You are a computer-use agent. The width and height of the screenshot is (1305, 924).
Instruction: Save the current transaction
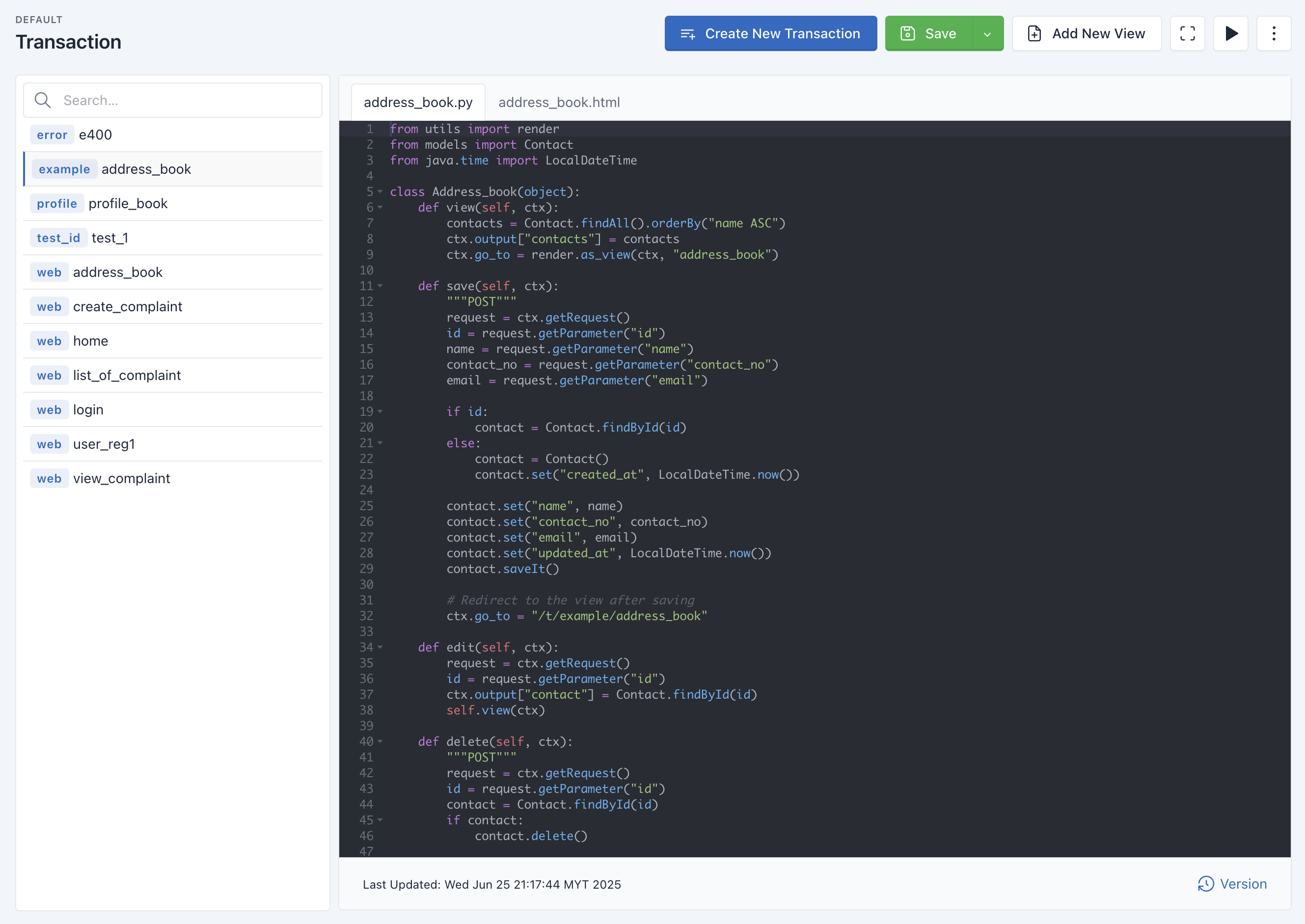point(928,33)
